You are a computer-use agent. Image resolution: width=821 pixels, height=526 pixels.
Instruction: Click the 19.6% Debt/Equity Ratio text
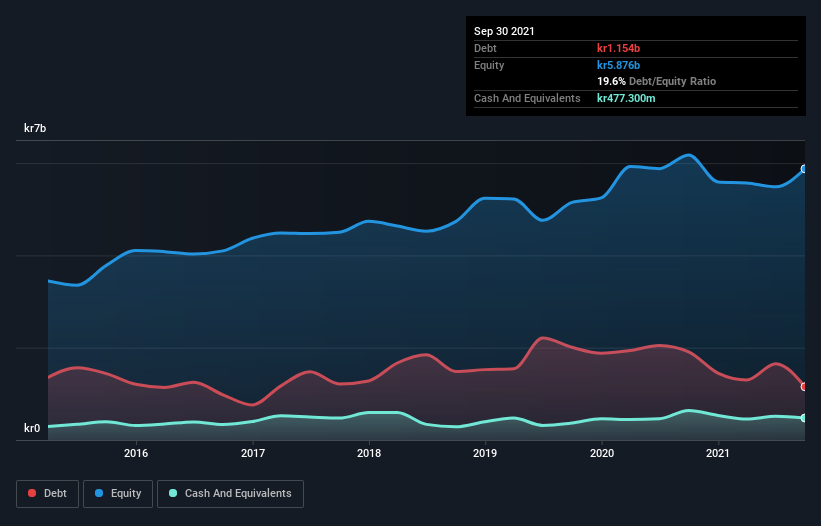[x=657, y=82]
